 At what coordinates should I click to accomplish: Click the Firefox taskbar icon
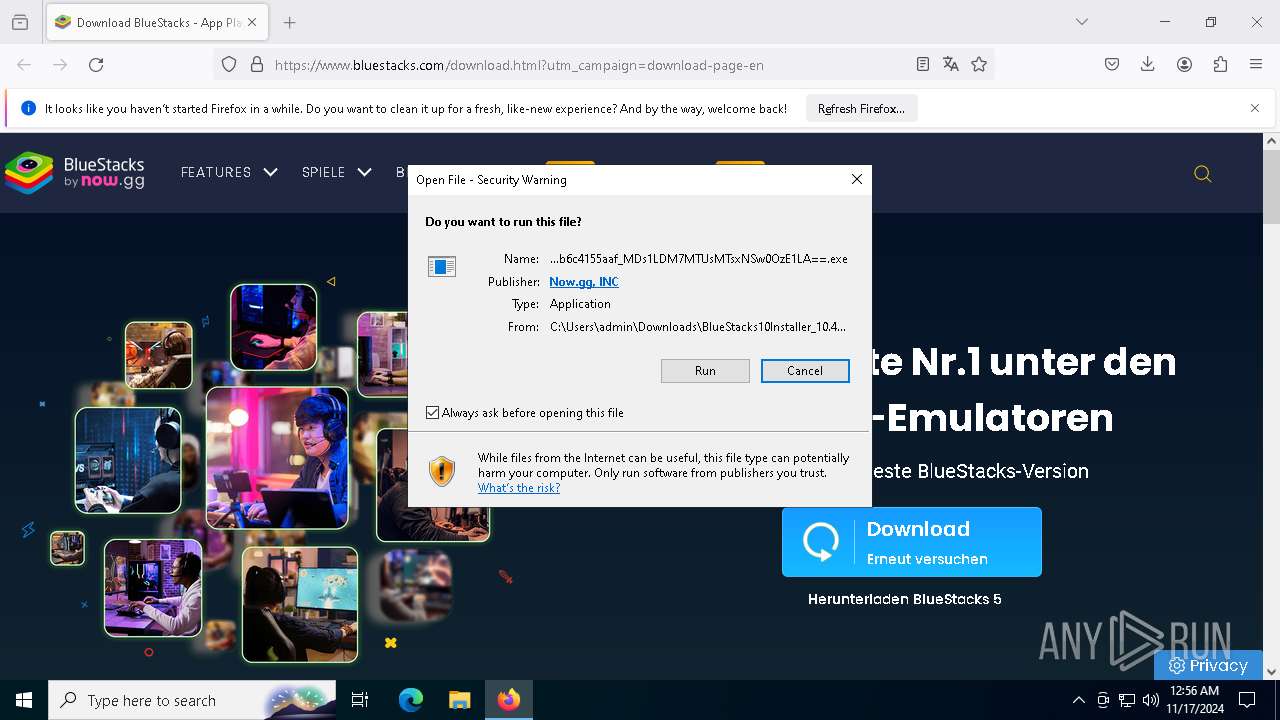click(x=509, y=700)
